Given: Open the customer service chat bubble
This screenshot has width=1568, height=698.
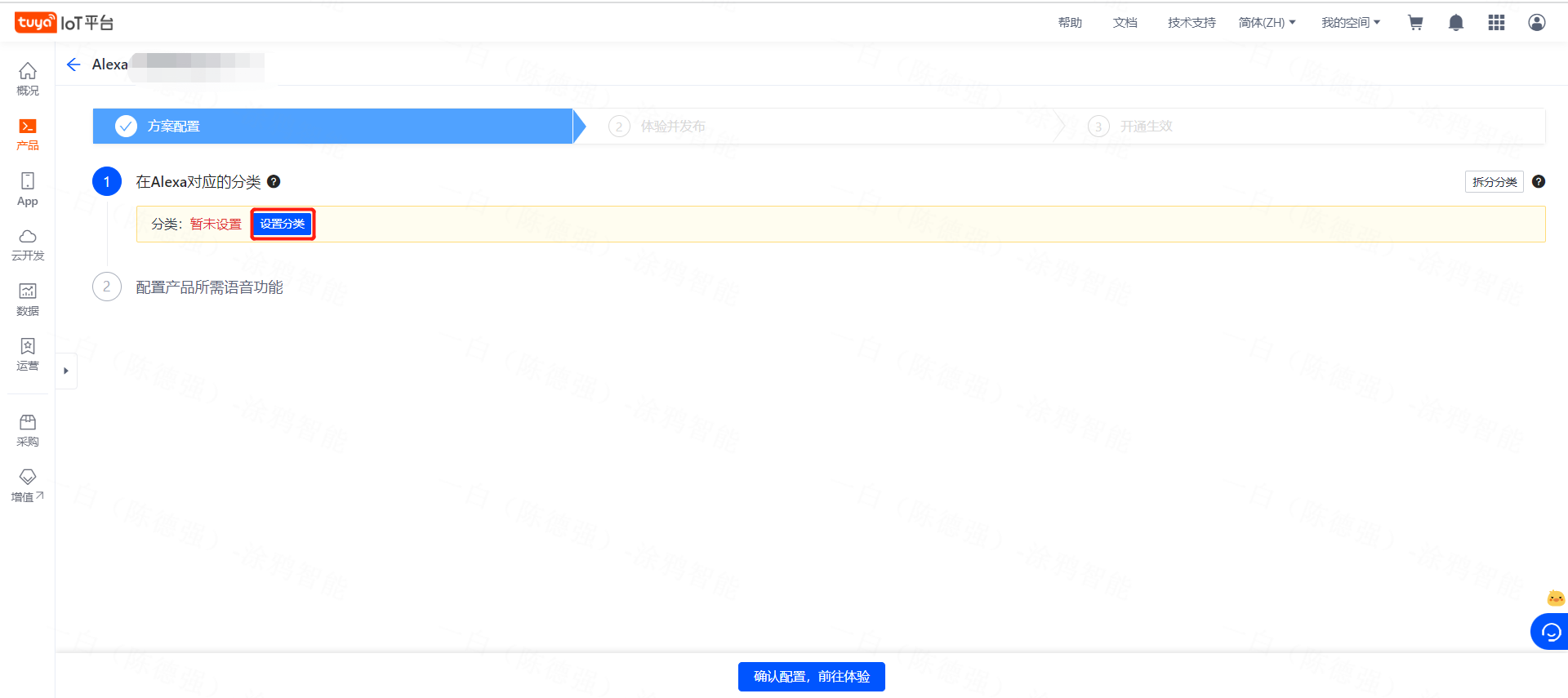Looking at the screenshot, I should pos(1550,632).
